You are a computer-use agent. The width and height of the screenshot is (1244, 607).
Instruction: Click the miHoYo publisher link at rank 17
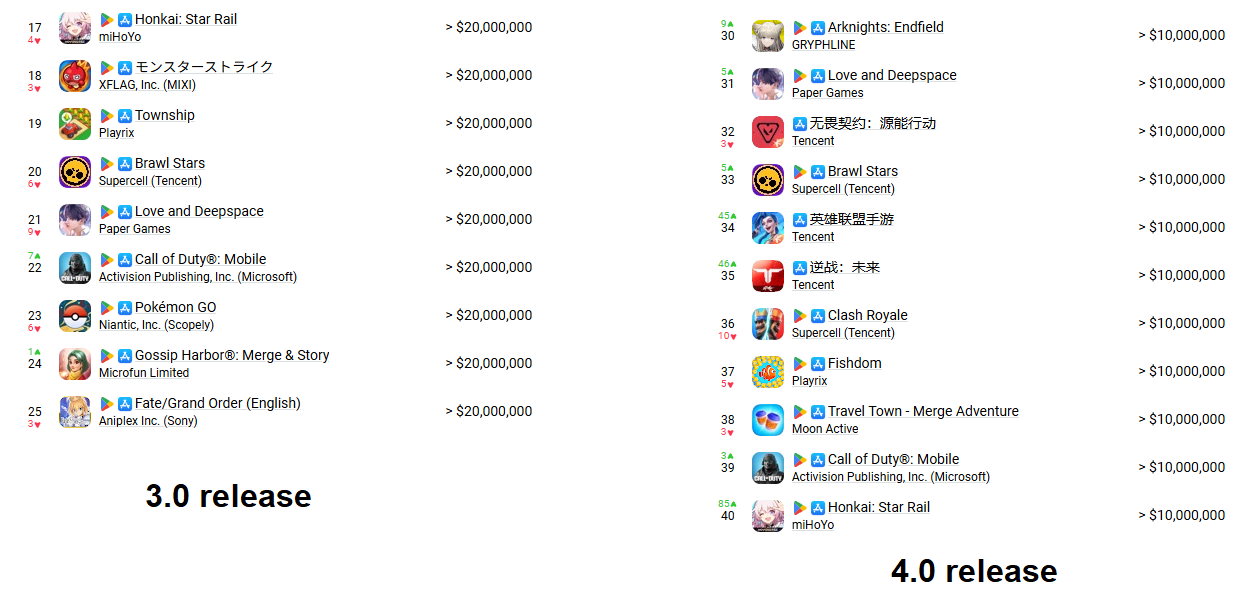coord(120,37)
